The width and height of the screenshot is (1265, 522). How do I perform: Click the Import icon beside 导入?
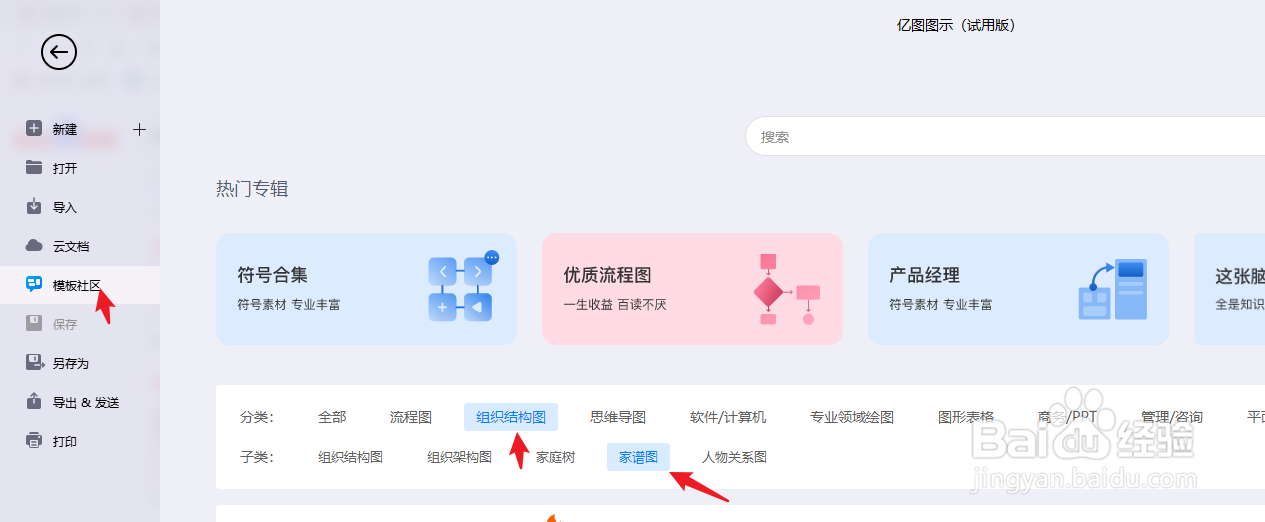(34, 206)
